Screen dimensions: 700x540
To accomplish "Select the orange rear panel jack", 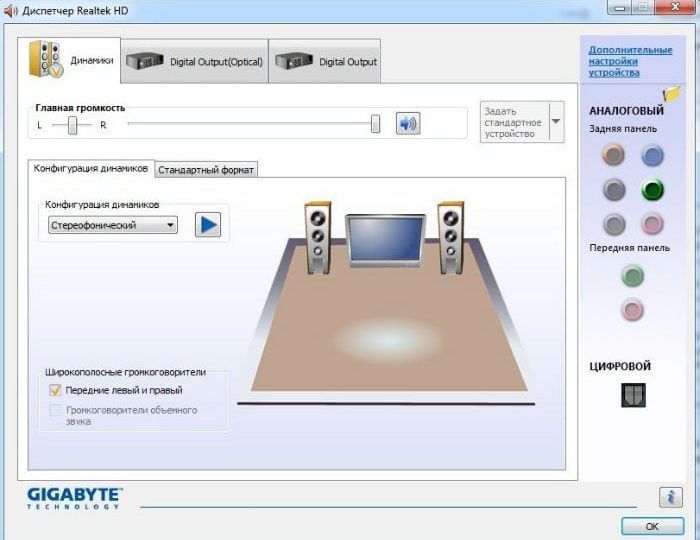I will click(614, 154).
